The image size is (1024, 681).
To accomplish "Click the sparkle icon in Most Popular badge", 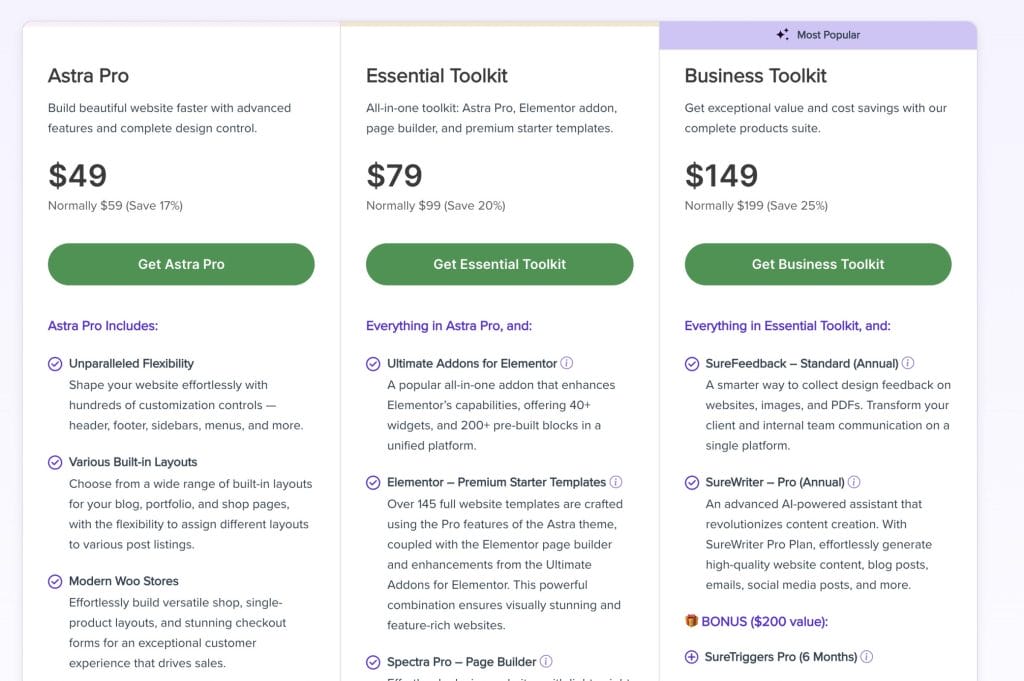I will pos(783,35).
